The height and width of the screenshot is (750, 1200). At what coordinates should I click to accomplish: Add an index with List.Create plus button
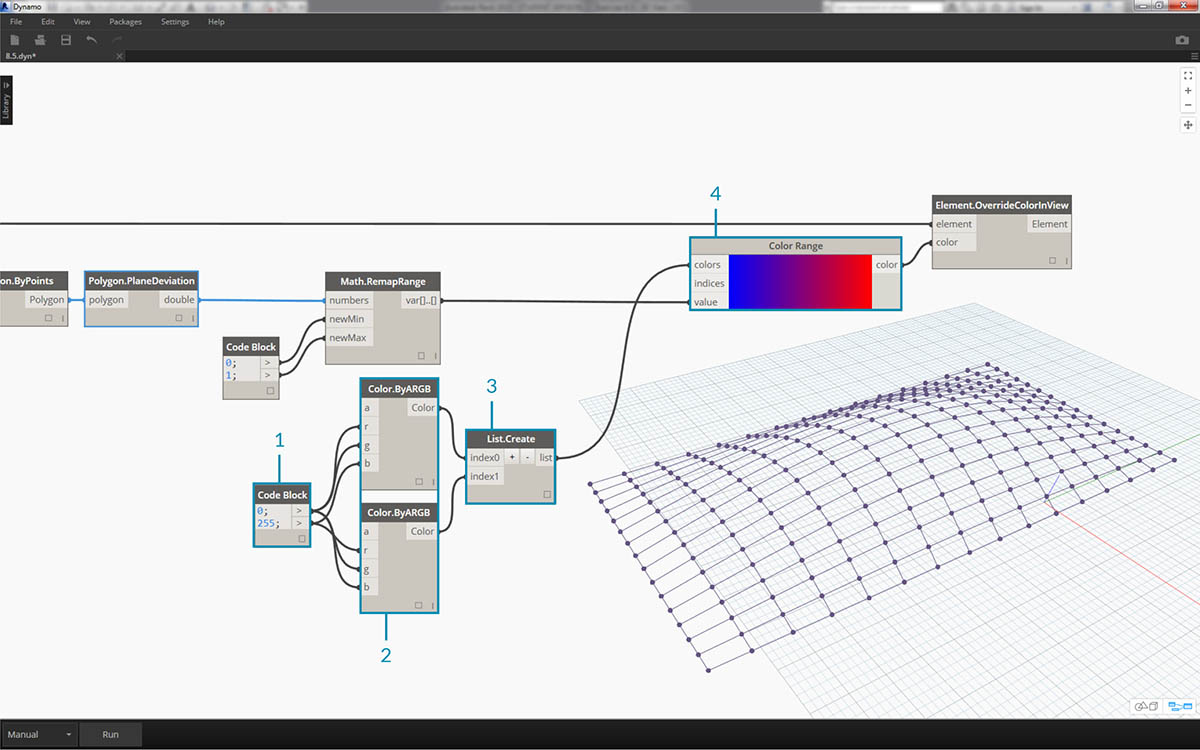click(511, 457)
